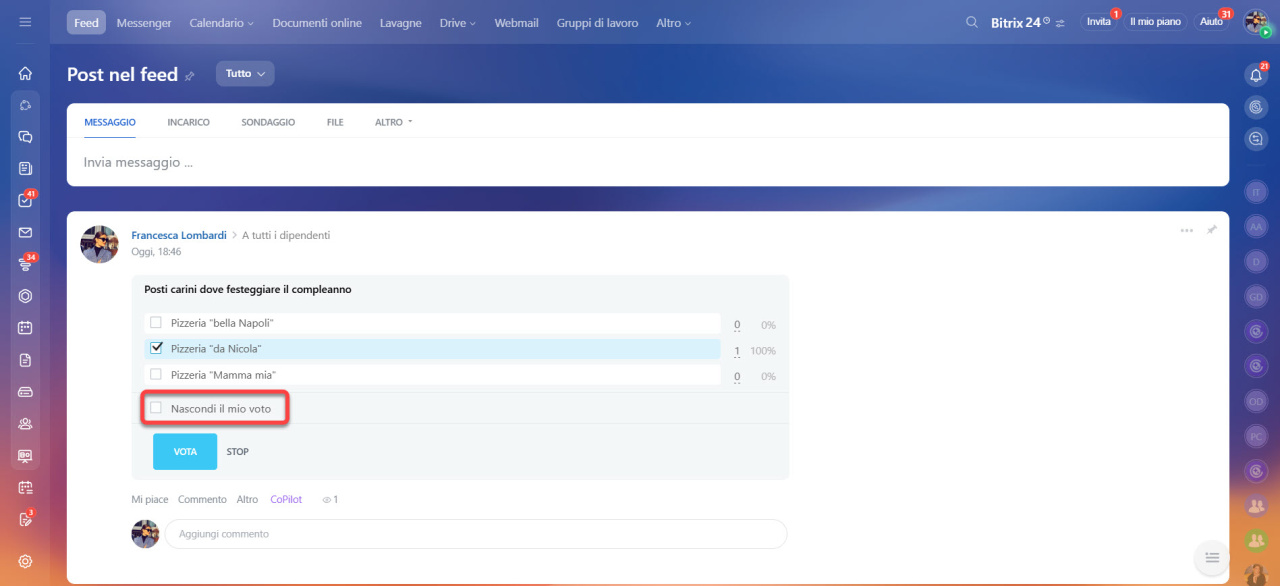Expand the Calendario menu

(221, 23)
